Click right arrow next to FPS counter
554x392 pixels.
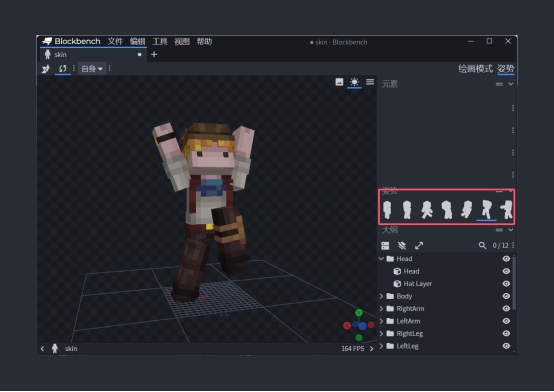tap(371, 349)
